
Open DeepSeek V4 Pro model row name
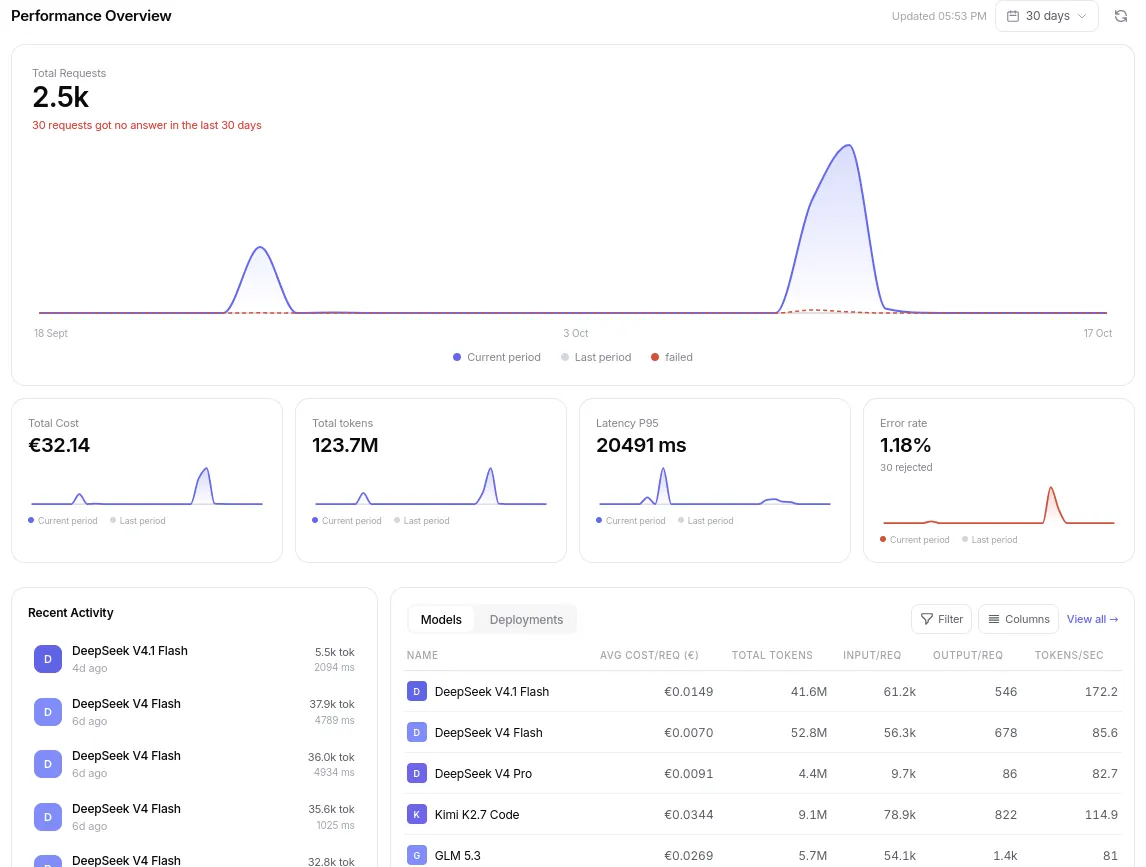click(483, 773)
